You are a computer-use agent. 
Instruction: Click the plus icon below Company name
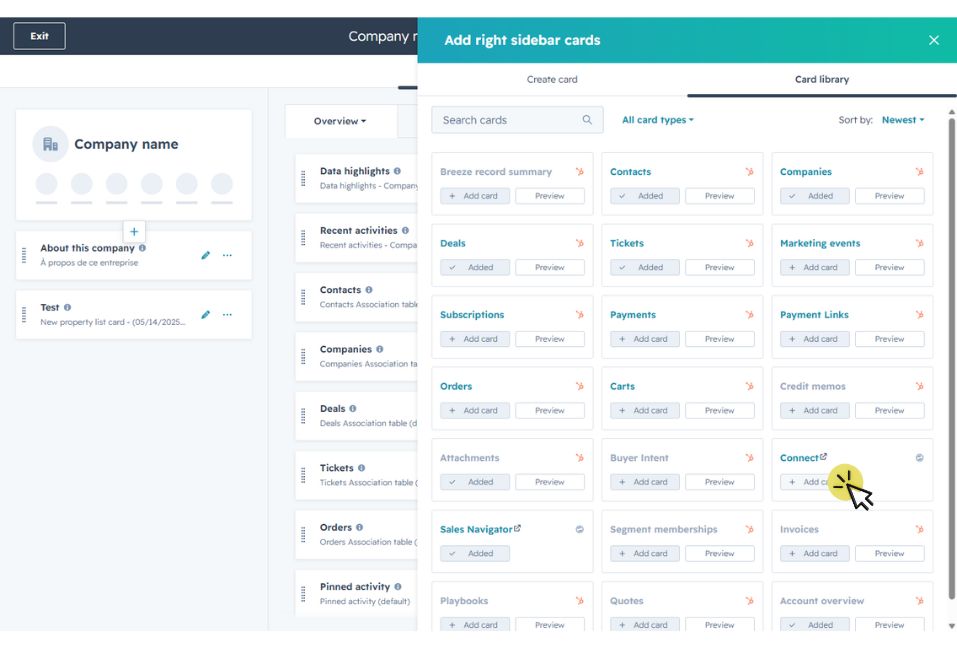[x=134, y=231]
